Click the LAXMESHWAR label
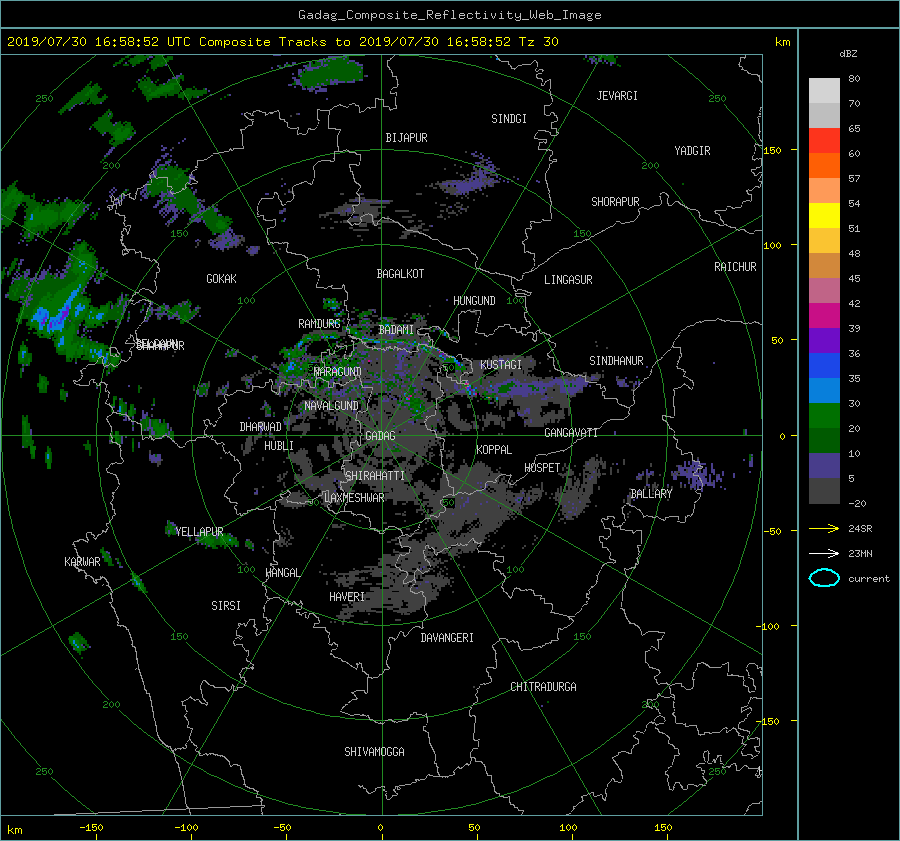This screenshot has width=900, height=841. [354, 498]
